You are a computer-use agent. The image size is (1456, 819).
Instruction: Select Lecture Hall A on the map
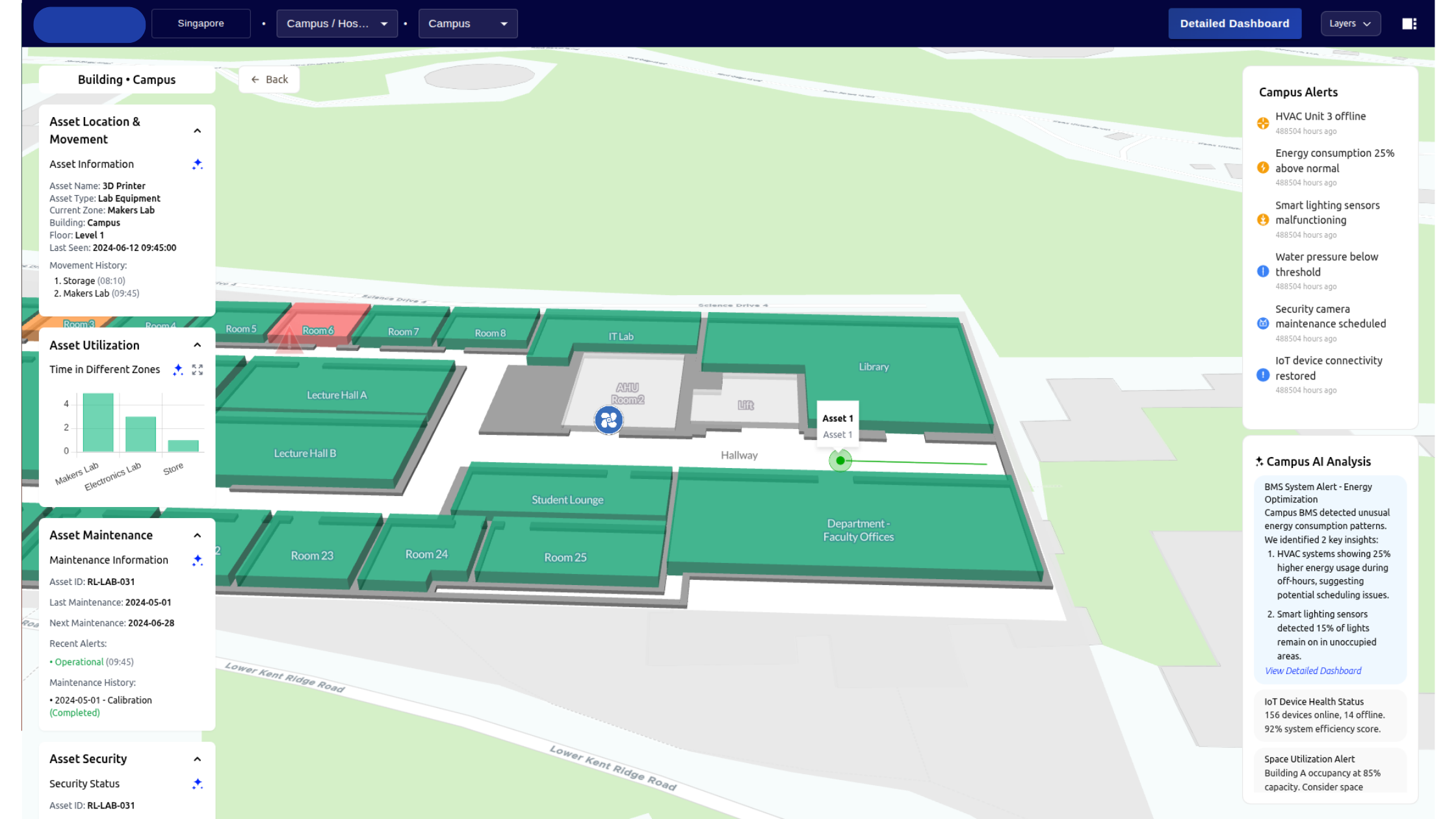pyautogui.click(x=337, y=395)
